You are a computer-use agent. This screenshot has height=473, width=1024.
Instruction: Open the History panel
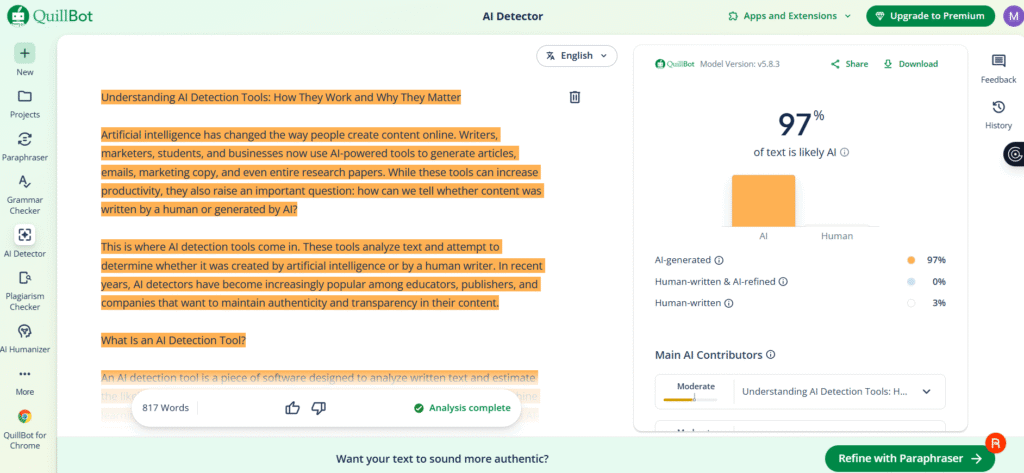tap(999, 115)
